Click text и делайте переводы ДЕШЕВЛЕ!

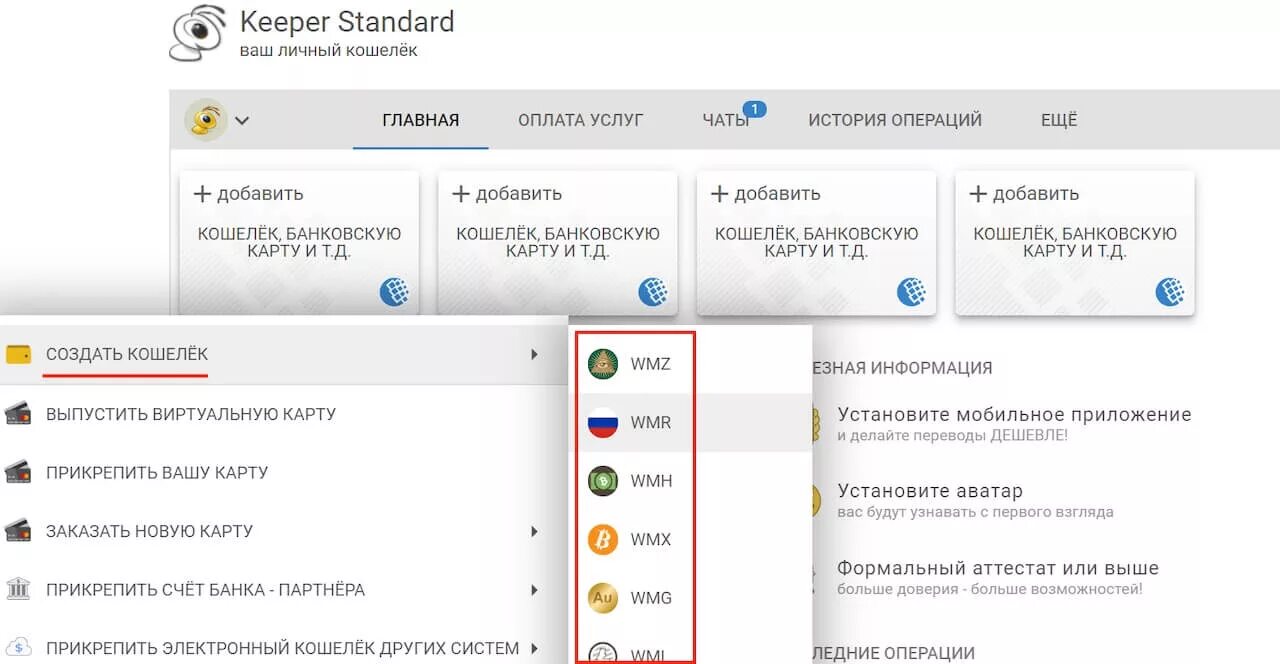[x=953, y=435]
